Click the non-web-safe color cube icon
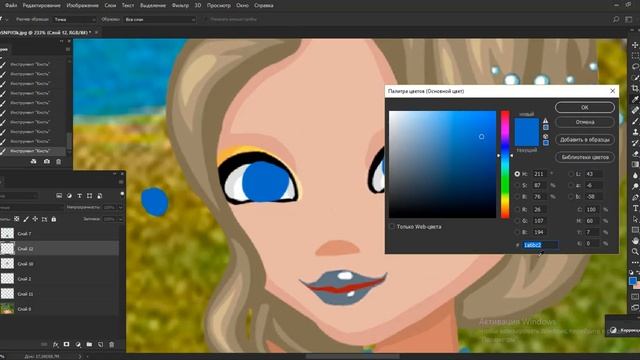The height and width of the screenshot is (360, 640). [546, 136]
